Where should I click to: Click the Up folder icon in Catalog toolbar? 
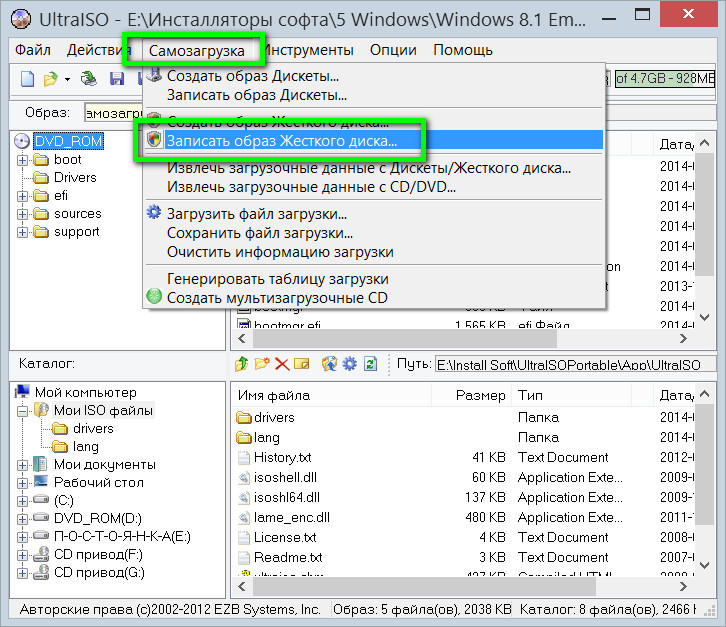point(241,364)
